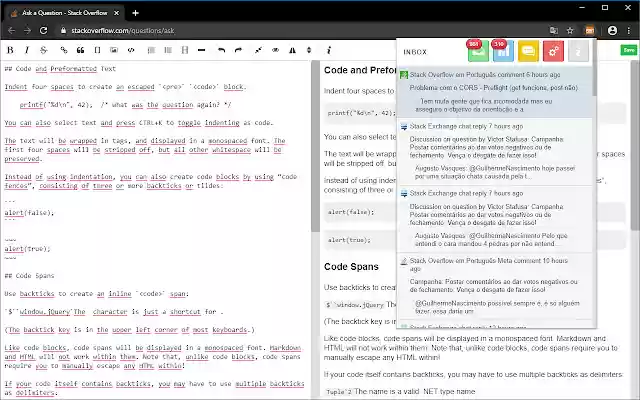Viewport: 640px width, 400px height.
Task: Apply italic formatting in editor toolbar
Action: (x=27, y=49)
